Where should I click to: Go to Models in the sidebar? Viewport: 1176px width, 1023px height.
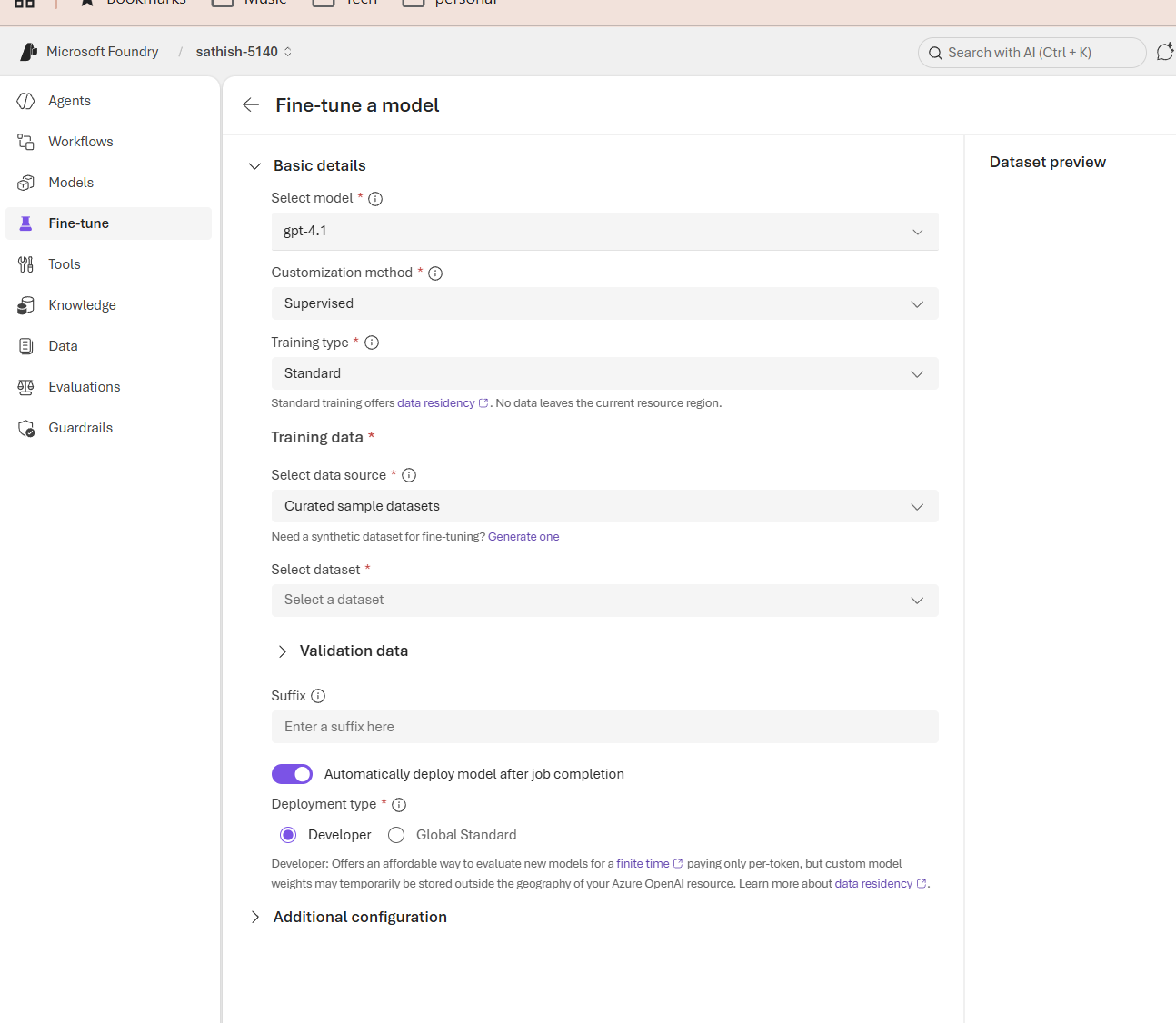click(71, 183)
